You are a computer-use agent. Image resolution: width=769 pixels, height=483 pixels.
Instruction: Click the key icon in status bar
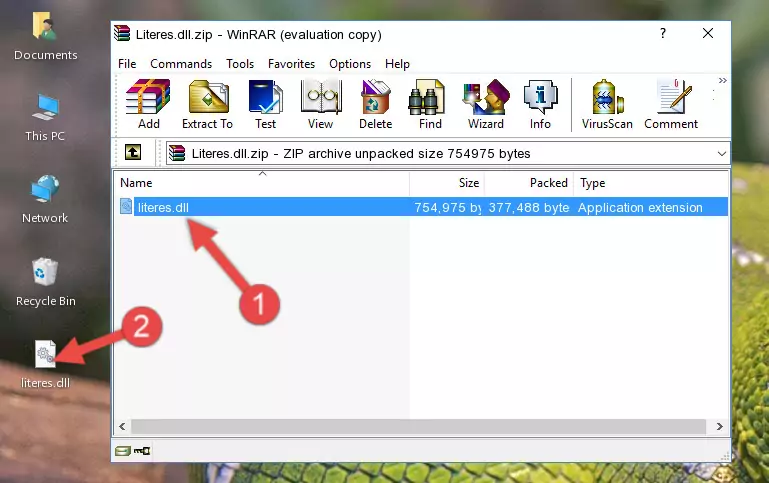[x=142, y=451]
